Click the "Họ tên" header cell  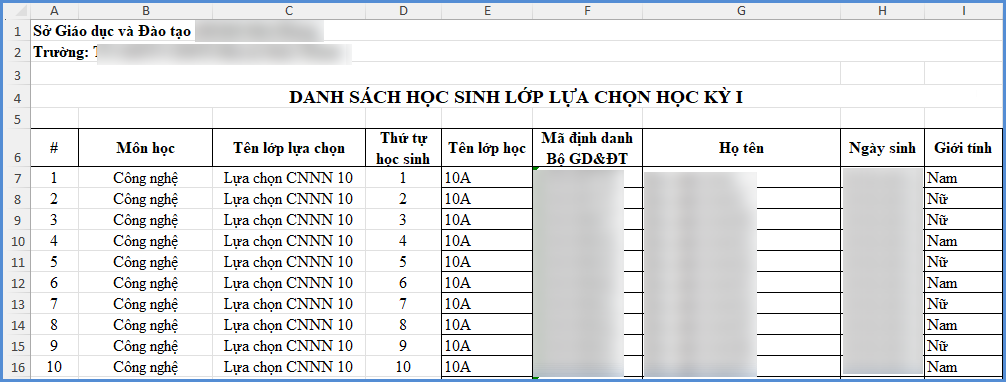[x=741, y=148]
